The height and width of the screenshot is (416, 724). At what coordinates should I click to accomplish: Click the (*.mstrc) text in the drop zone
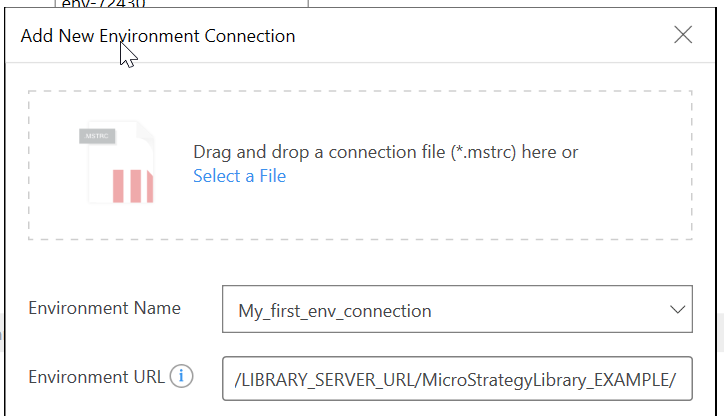click(x=483, y=152)
